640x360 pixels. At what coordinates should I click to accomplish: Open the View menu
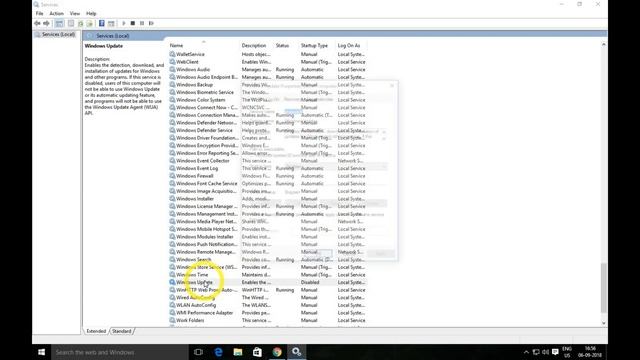75,13
